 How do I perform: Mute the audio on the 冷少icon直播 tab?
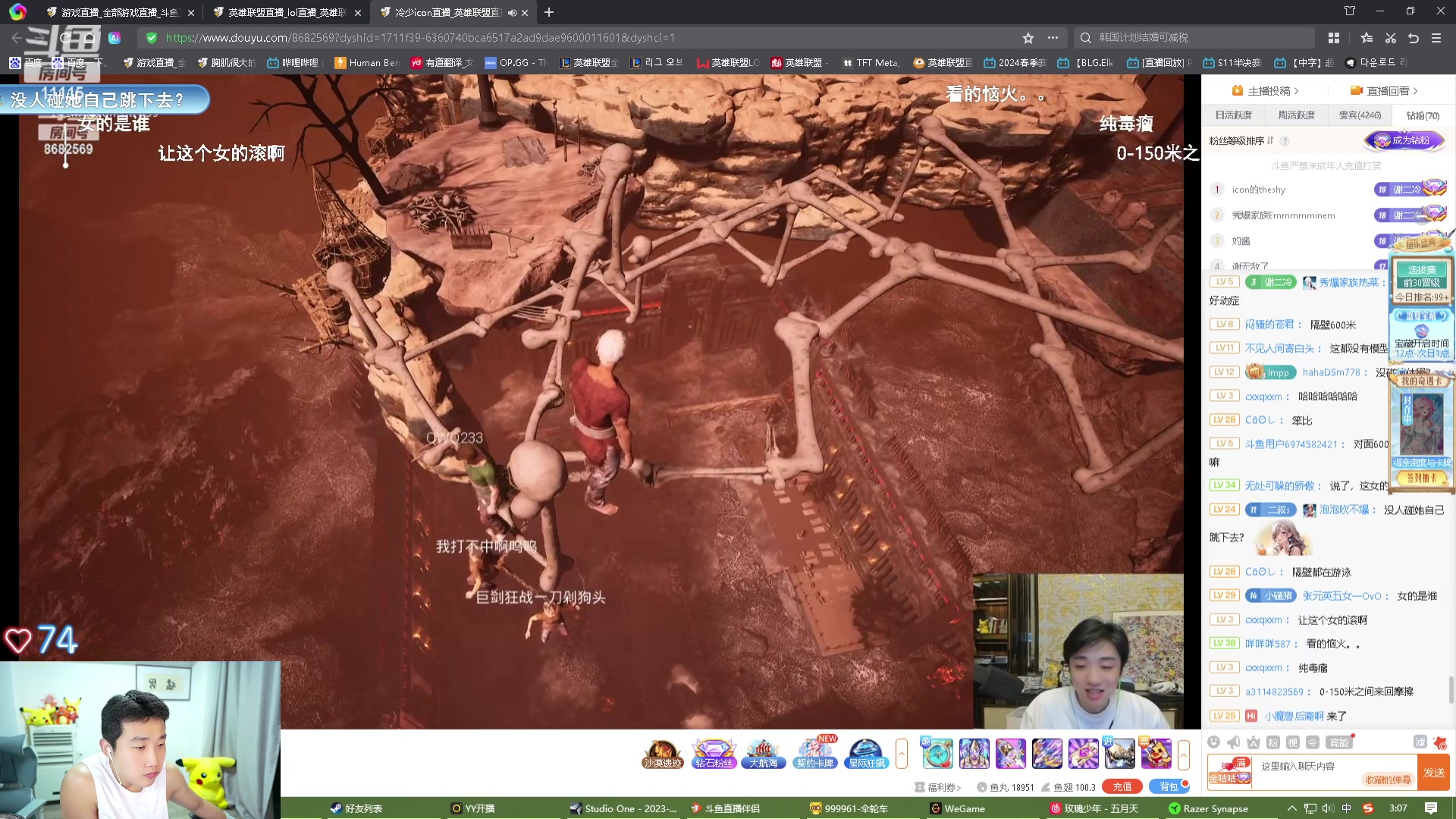click(512, 13)
